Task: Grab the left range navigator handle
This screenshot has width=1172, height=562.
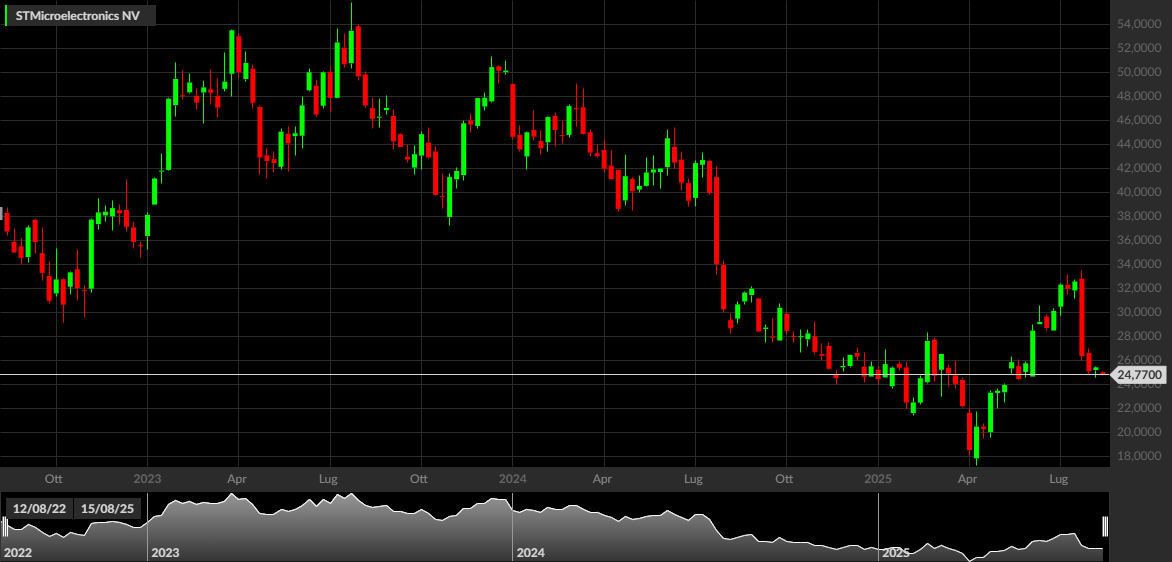Action: coord(4,527)
